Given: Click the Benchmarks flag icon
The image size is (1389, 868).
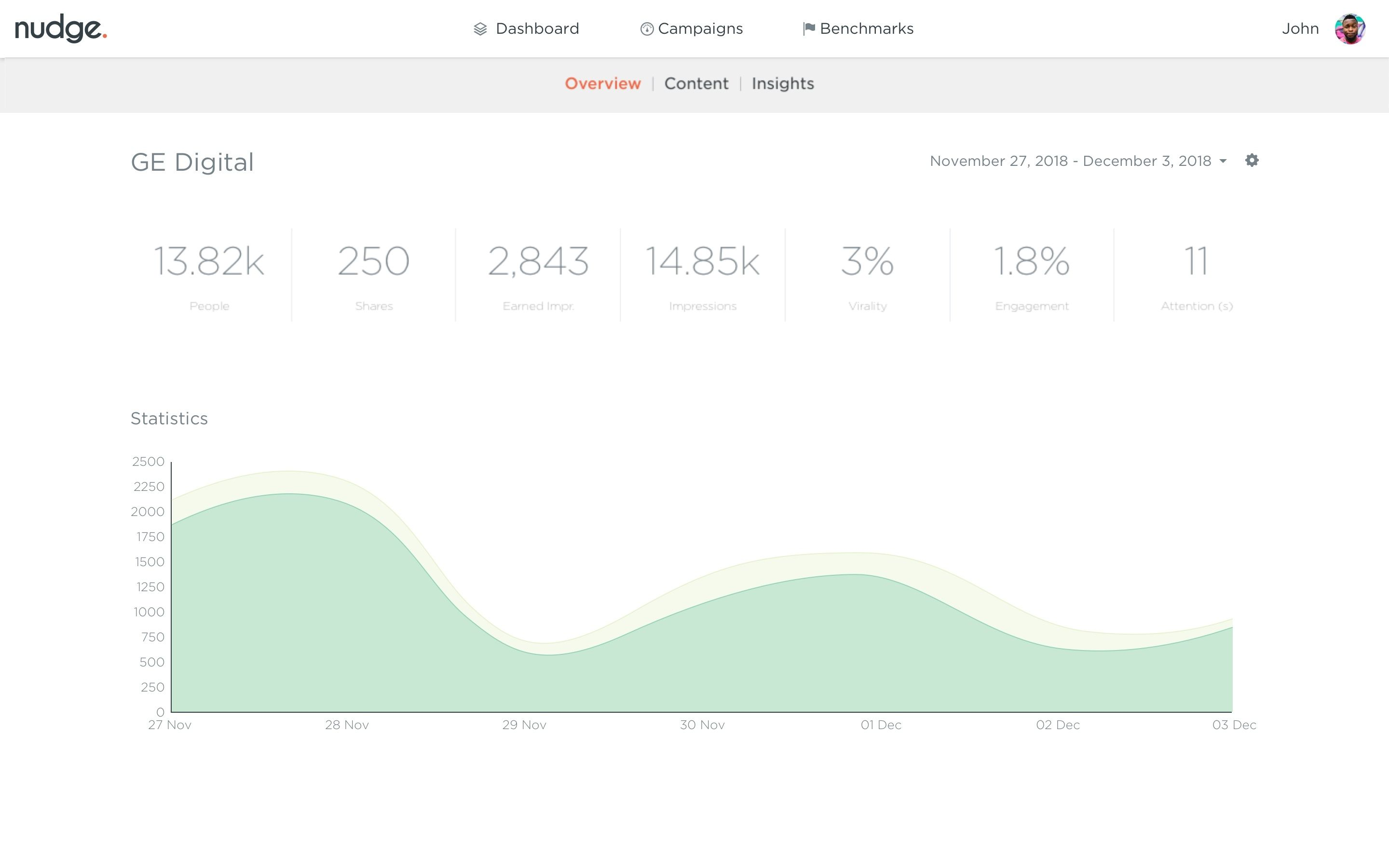Looking at the screenshot, I should point(809,29).
